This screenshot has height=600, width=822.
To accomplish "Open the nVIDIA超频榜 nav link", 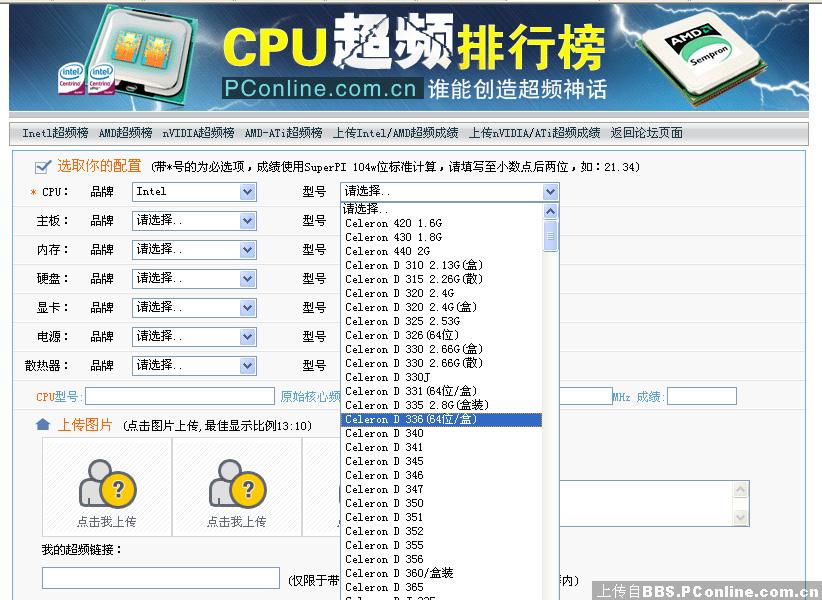I will click(x=198, y=133).
